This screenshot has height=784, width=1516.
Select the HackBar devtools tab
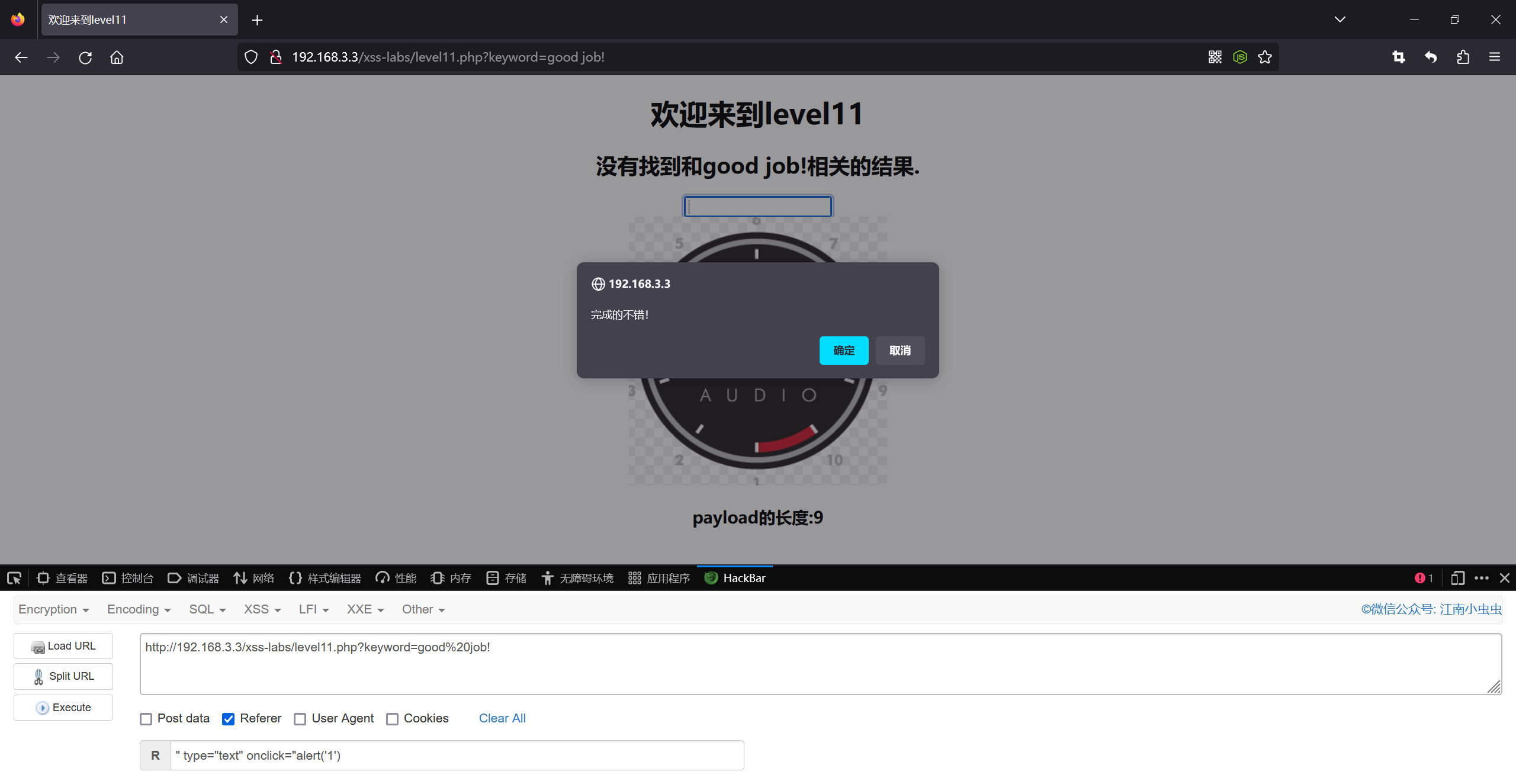point(735,578)
